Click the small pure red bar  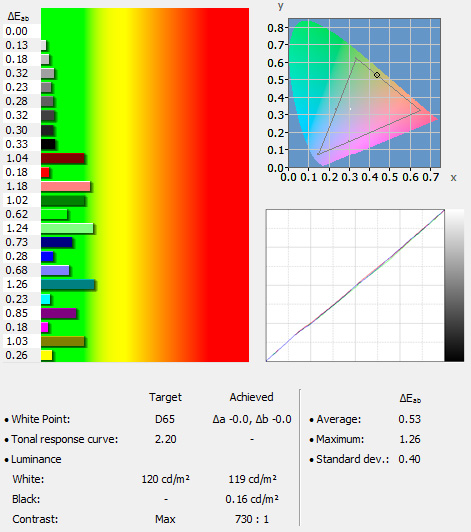(x=45, y=172)
